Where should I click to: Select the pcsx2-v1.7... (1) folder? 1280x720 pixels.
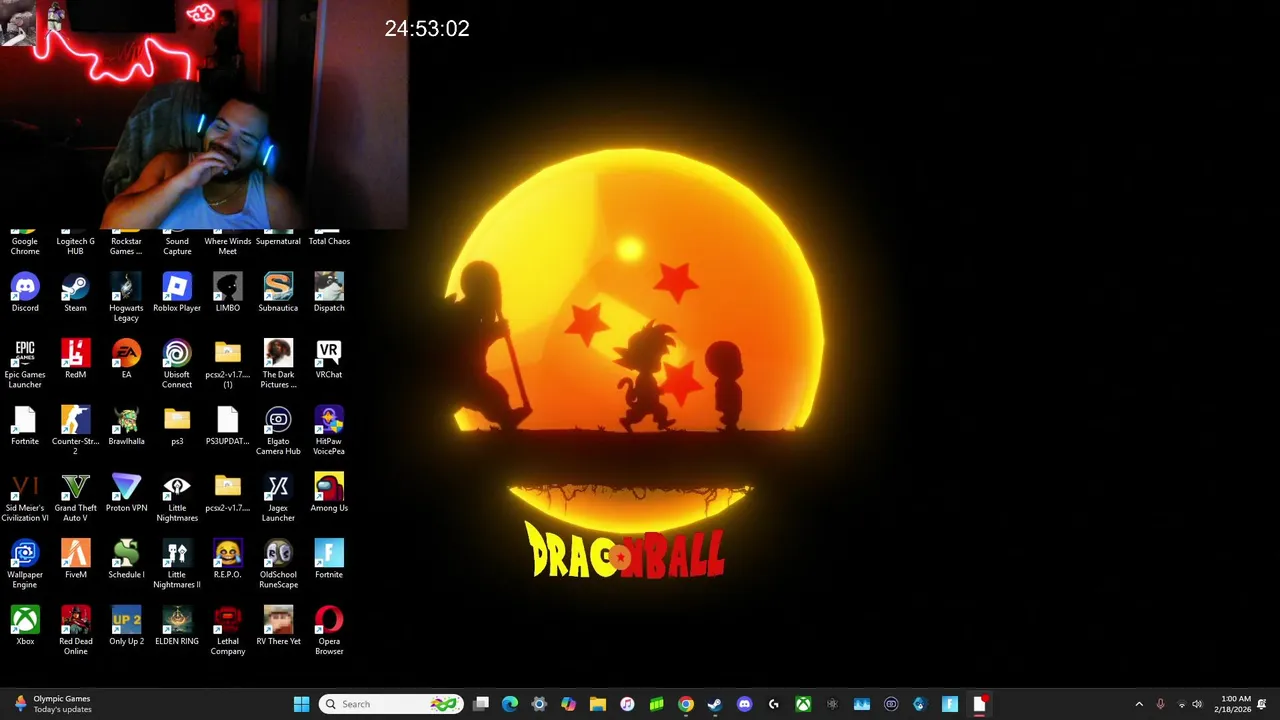coord(228,364)
